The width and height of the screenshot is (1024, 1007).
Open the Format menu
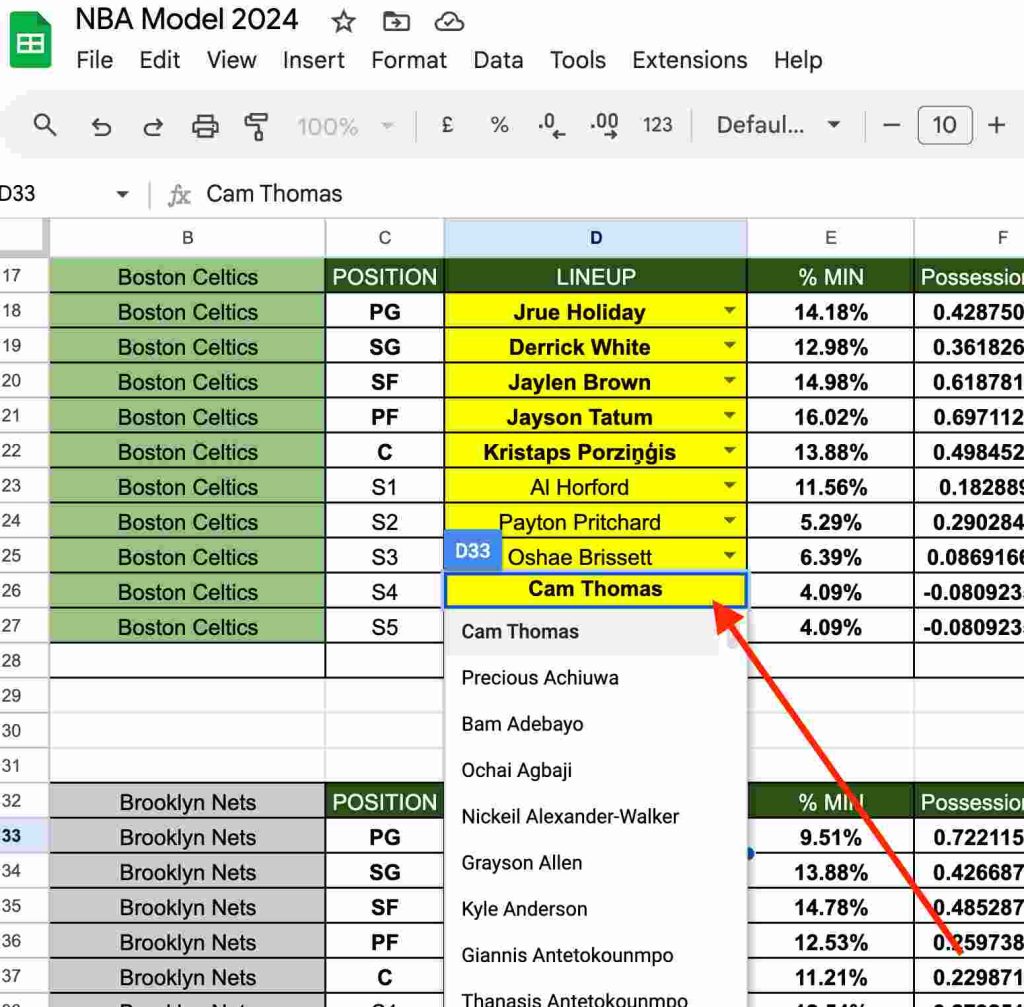click(x=409, y=60)
